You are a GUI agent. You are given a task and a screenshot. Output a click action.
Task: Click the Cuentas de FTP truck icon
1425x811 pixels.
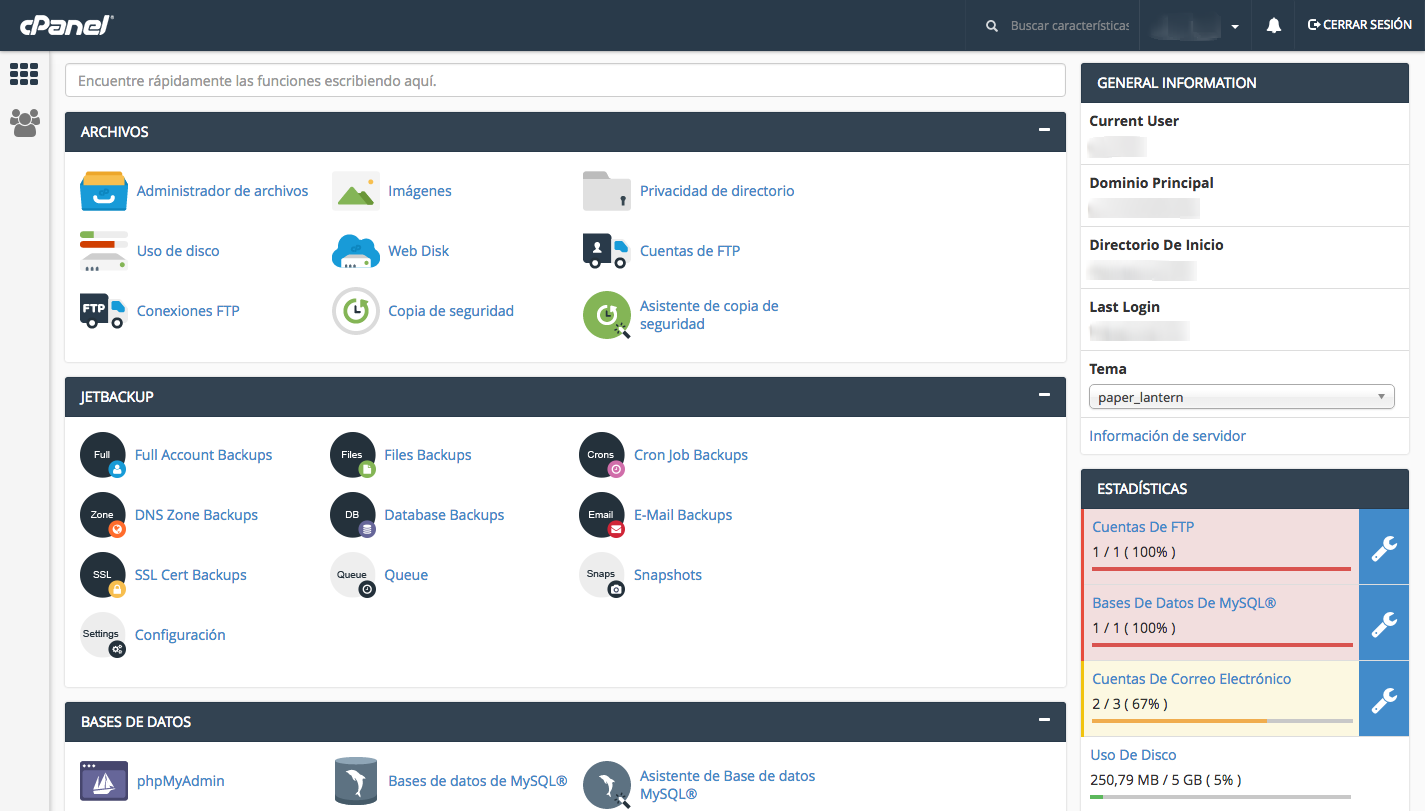pos(607,251)
